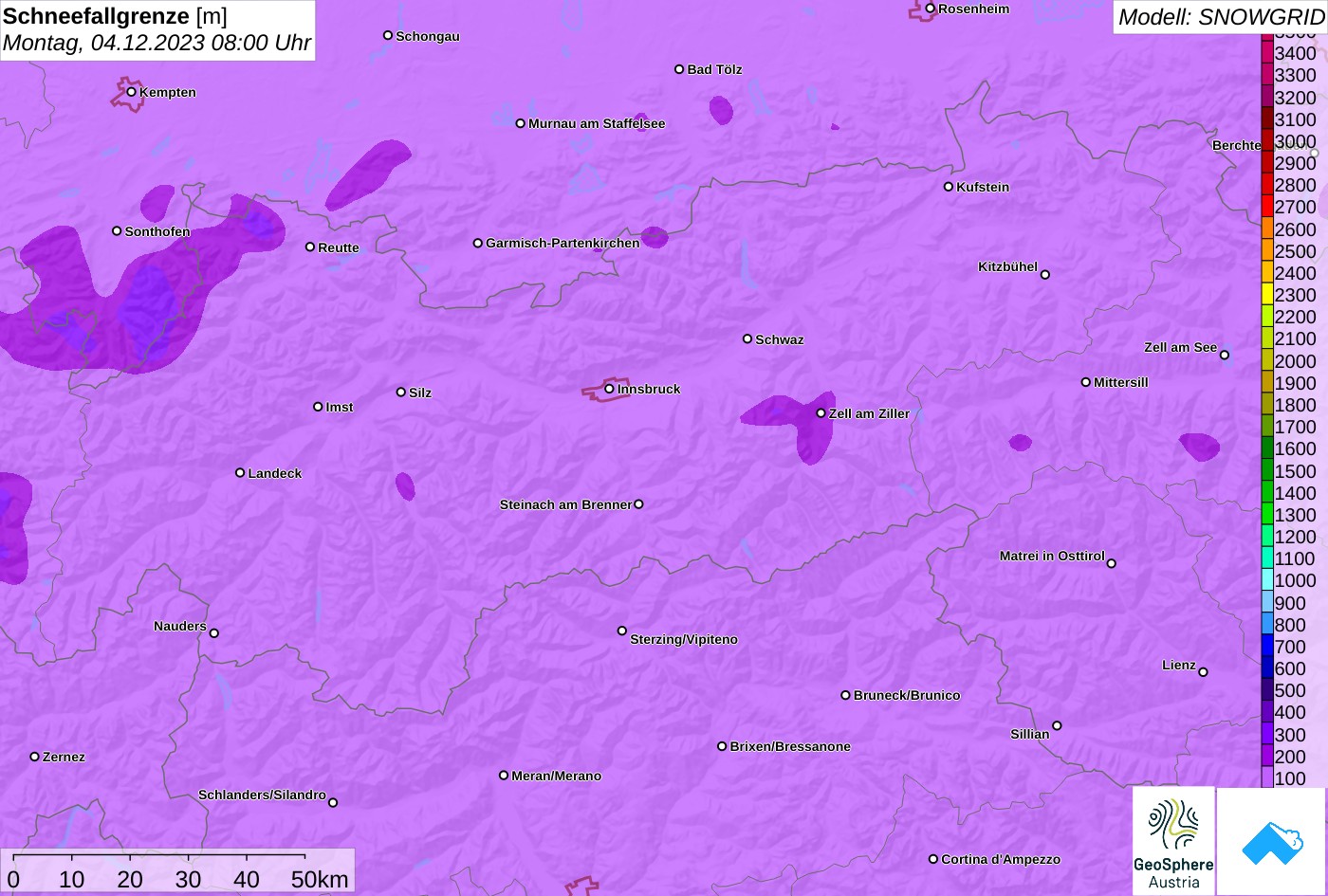Click the Imst marker dot
The image size is (1328, 896).
tap(318, 407)
